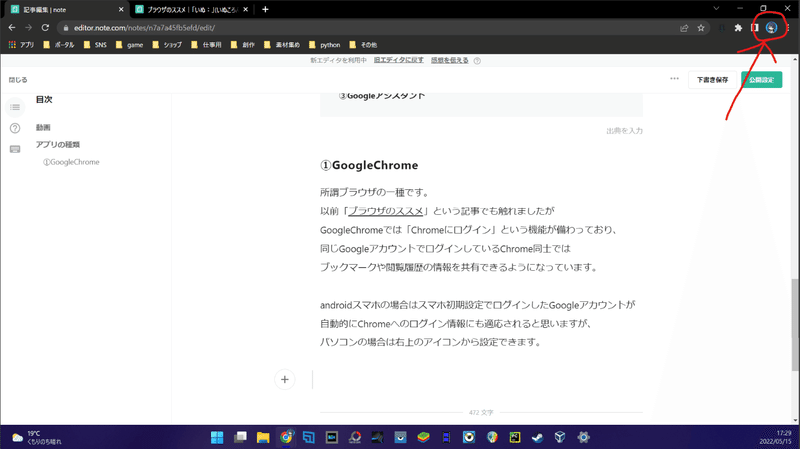Viewport: 800px width, 449px height.
Task: Open the Chrome profile avatar
Action: [771, 28]
